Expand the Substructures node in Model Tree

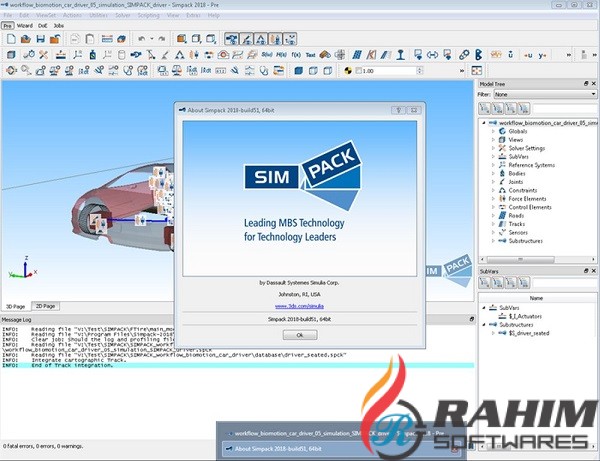[x=493, y=241]
